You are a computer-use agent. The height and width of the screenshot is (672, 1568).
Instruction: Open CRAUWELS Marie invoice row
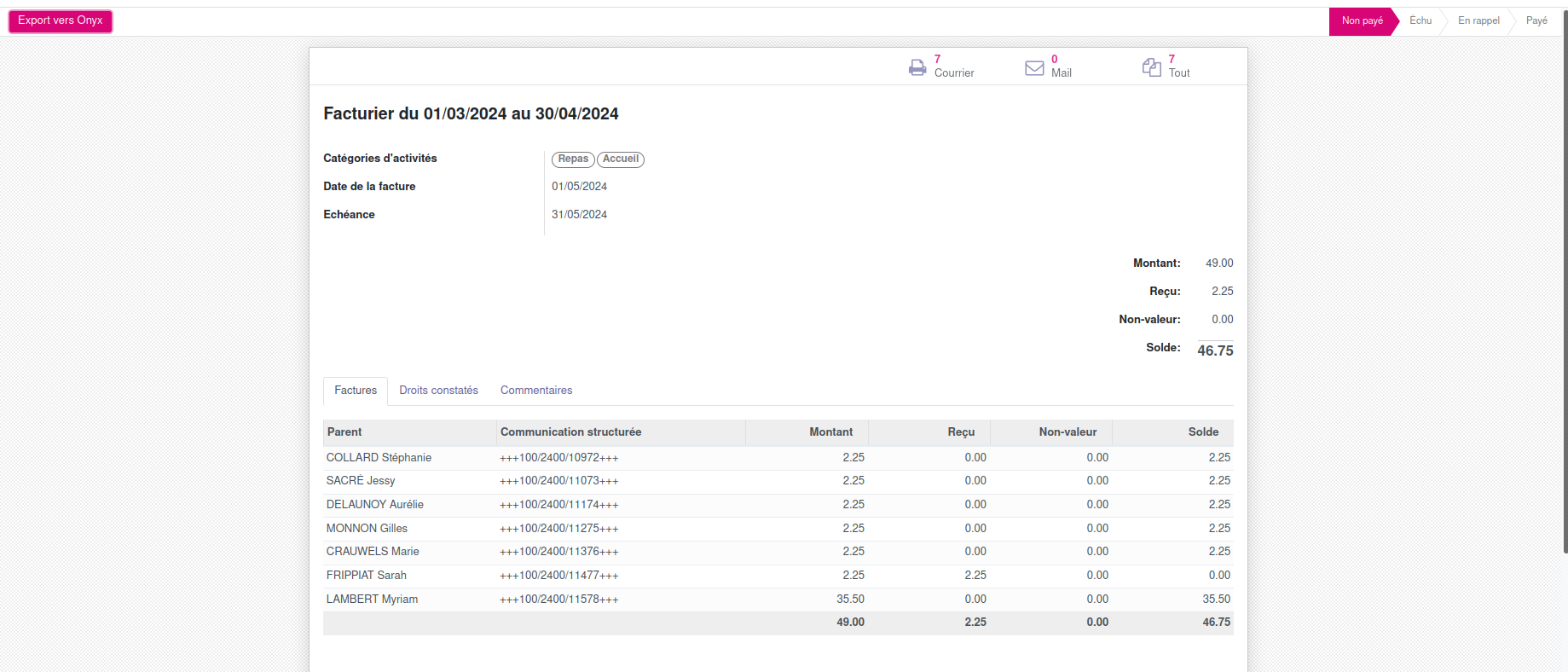[x=778, y=552]
